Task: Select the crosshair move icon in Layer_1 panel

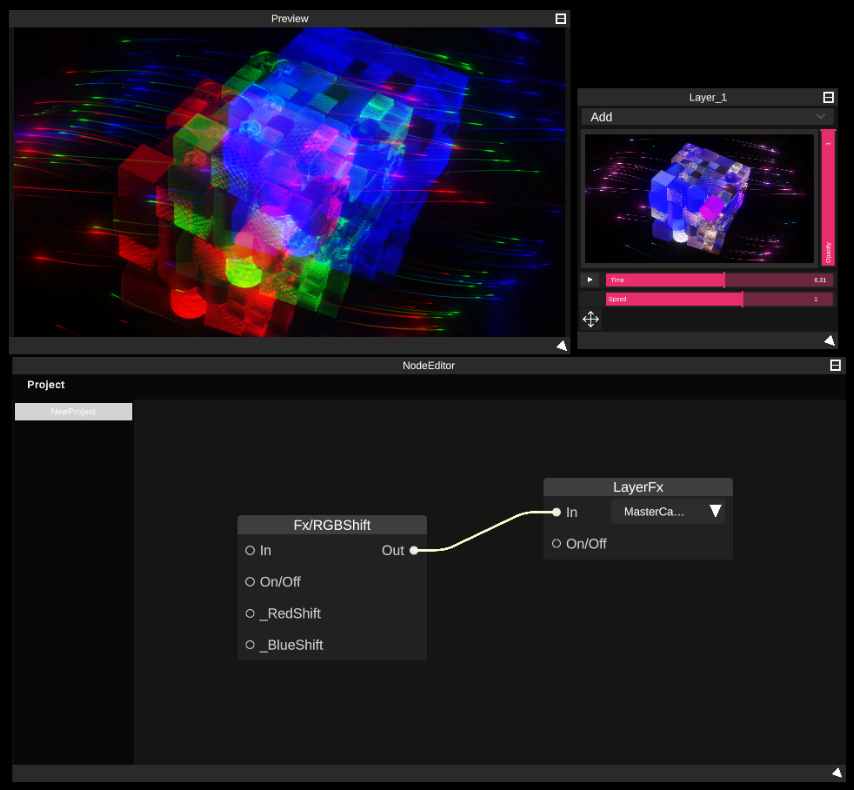Action: coord(590,319)
